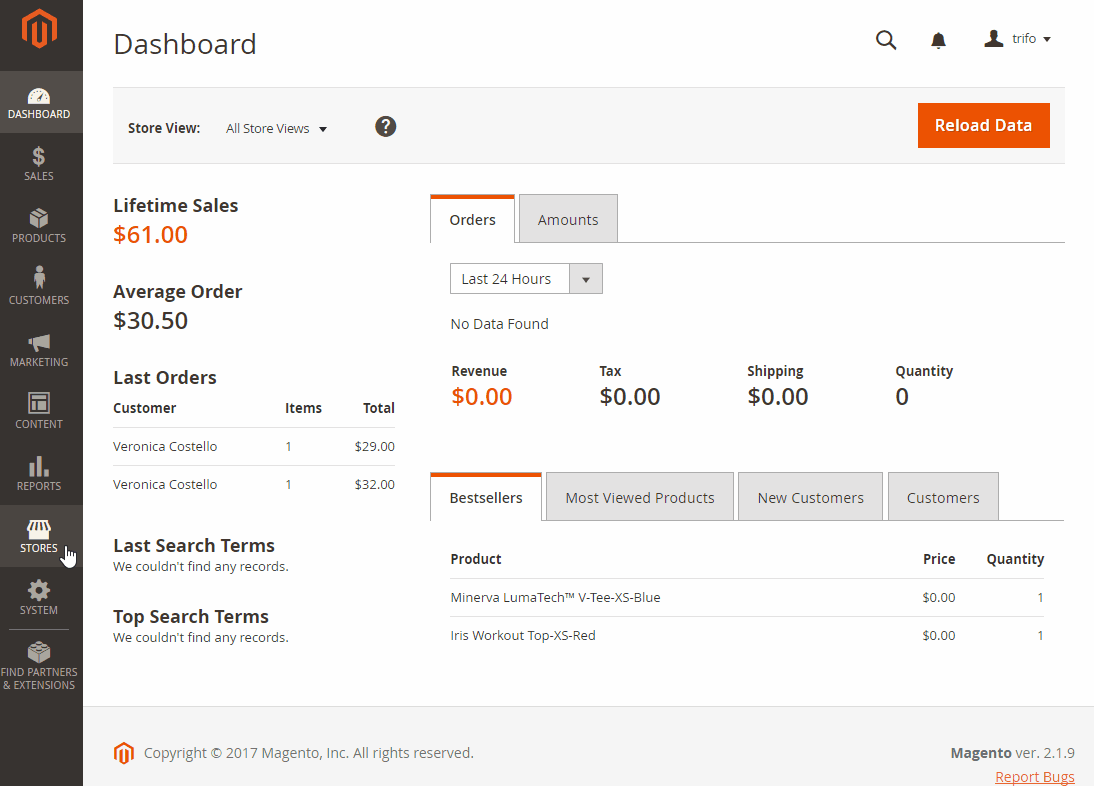The image size is (1094, 786).
Task: Click the Lifetime Sales $61.00 value
Action: tap(151, 235)
